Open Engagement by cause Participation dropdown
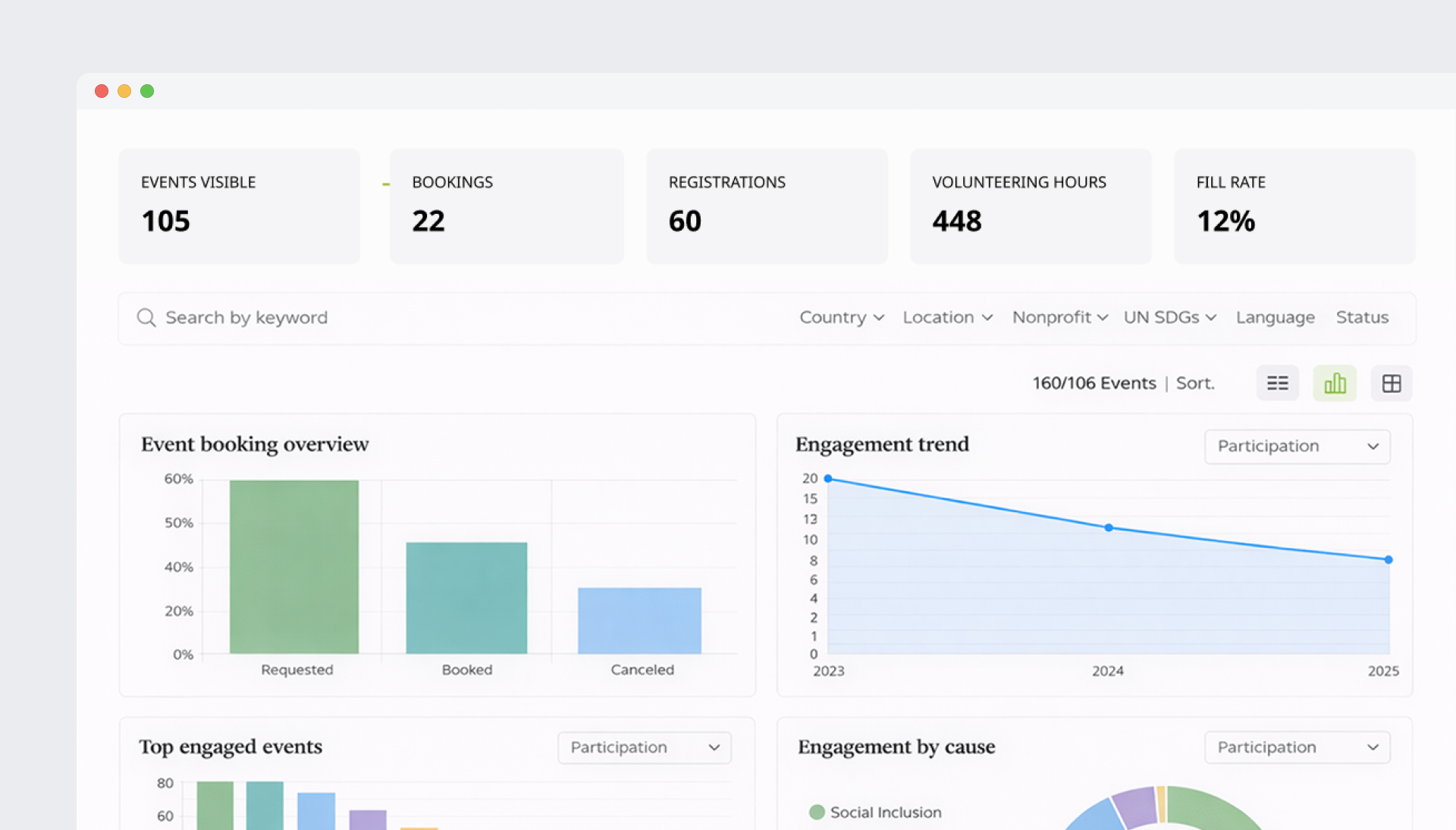This screenshot has height=830, width=1456. coord(1297,747)
